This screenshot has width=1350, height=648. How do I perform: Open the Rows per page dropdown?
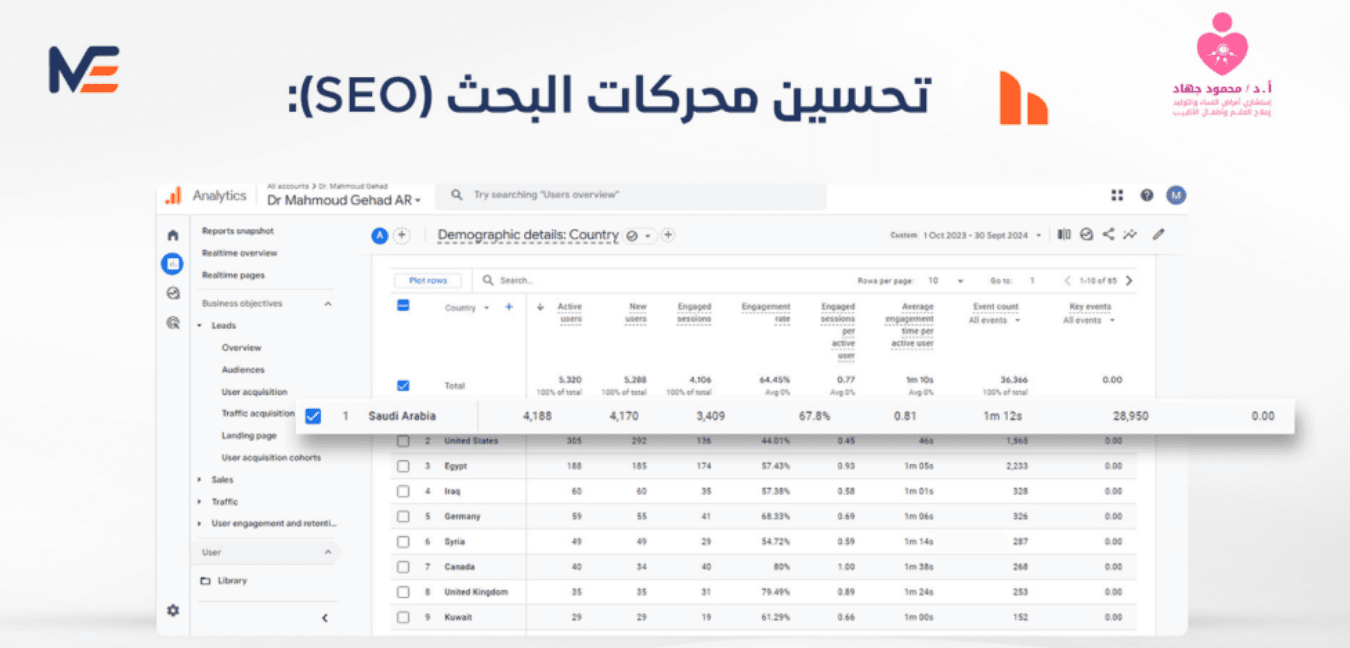click(944, 281)
